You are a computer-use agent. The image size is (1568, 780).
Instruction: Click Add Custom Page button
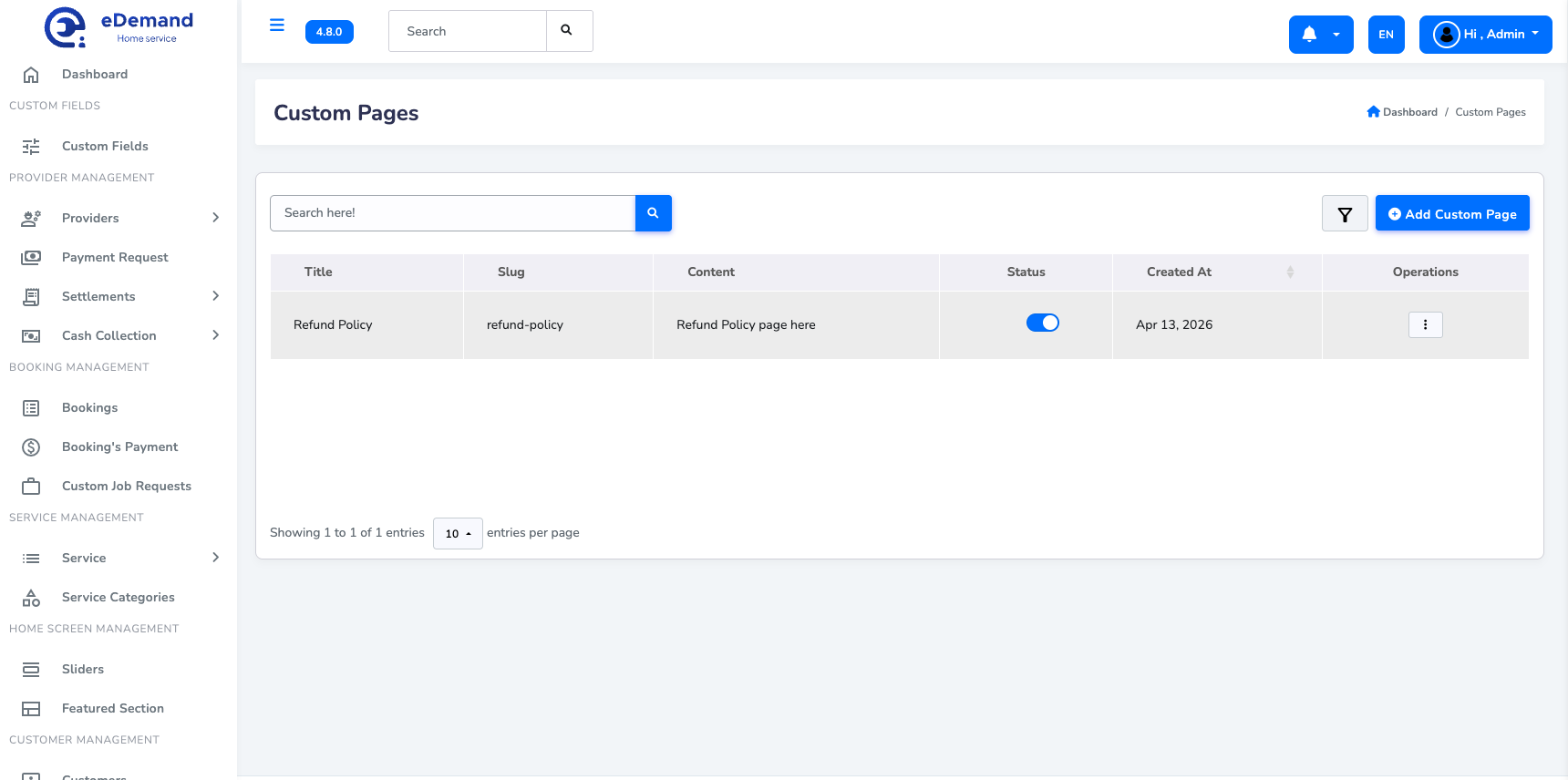[x=1452, y=214]
